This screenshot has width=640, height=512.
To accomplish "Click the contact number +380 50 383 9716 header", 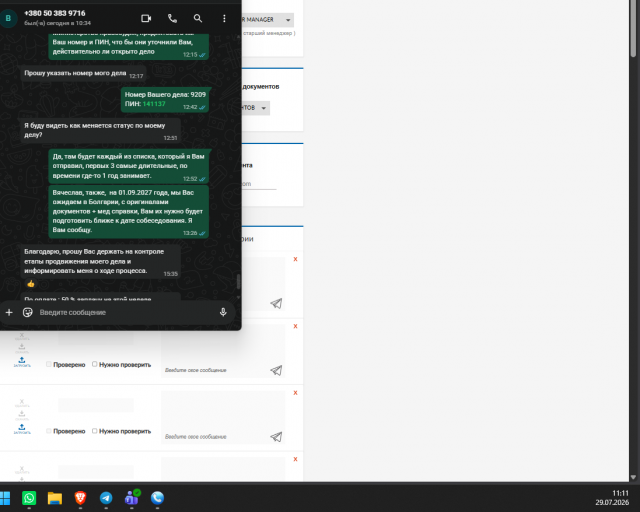I will tap(55, 13).
